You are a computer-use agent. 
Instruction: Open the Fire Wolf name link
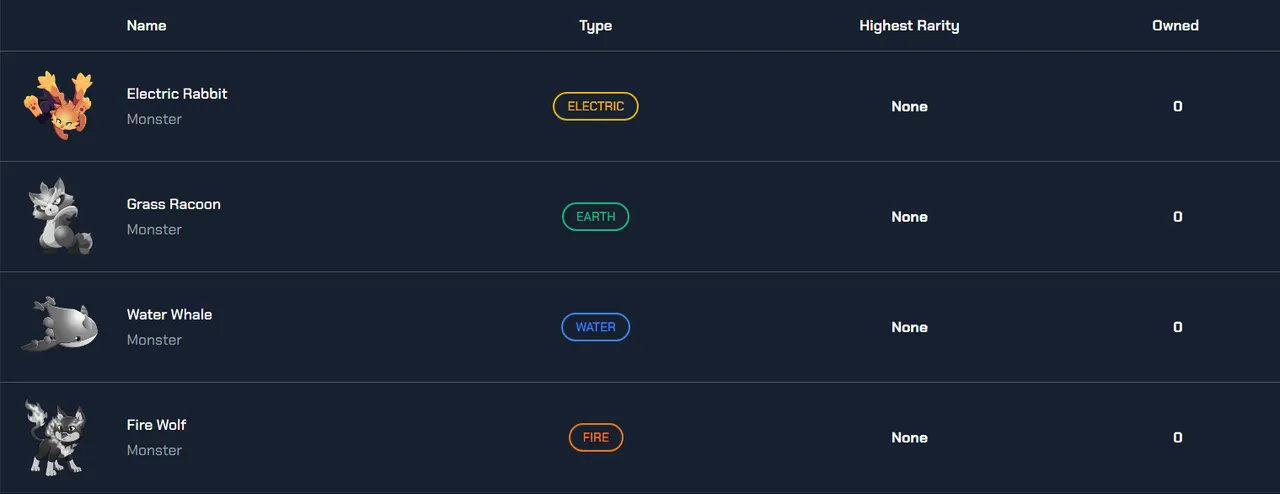click(x=156, y=425)
